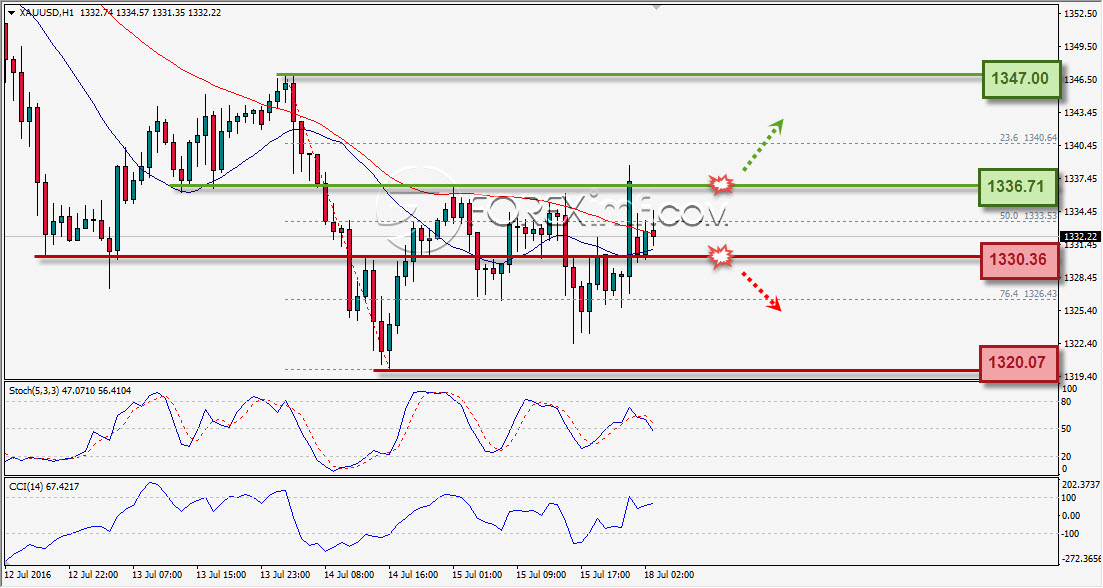Click the -100 level on the CCI scale
Screen dimensions: 1103x588
click(x=1070, y=534)
